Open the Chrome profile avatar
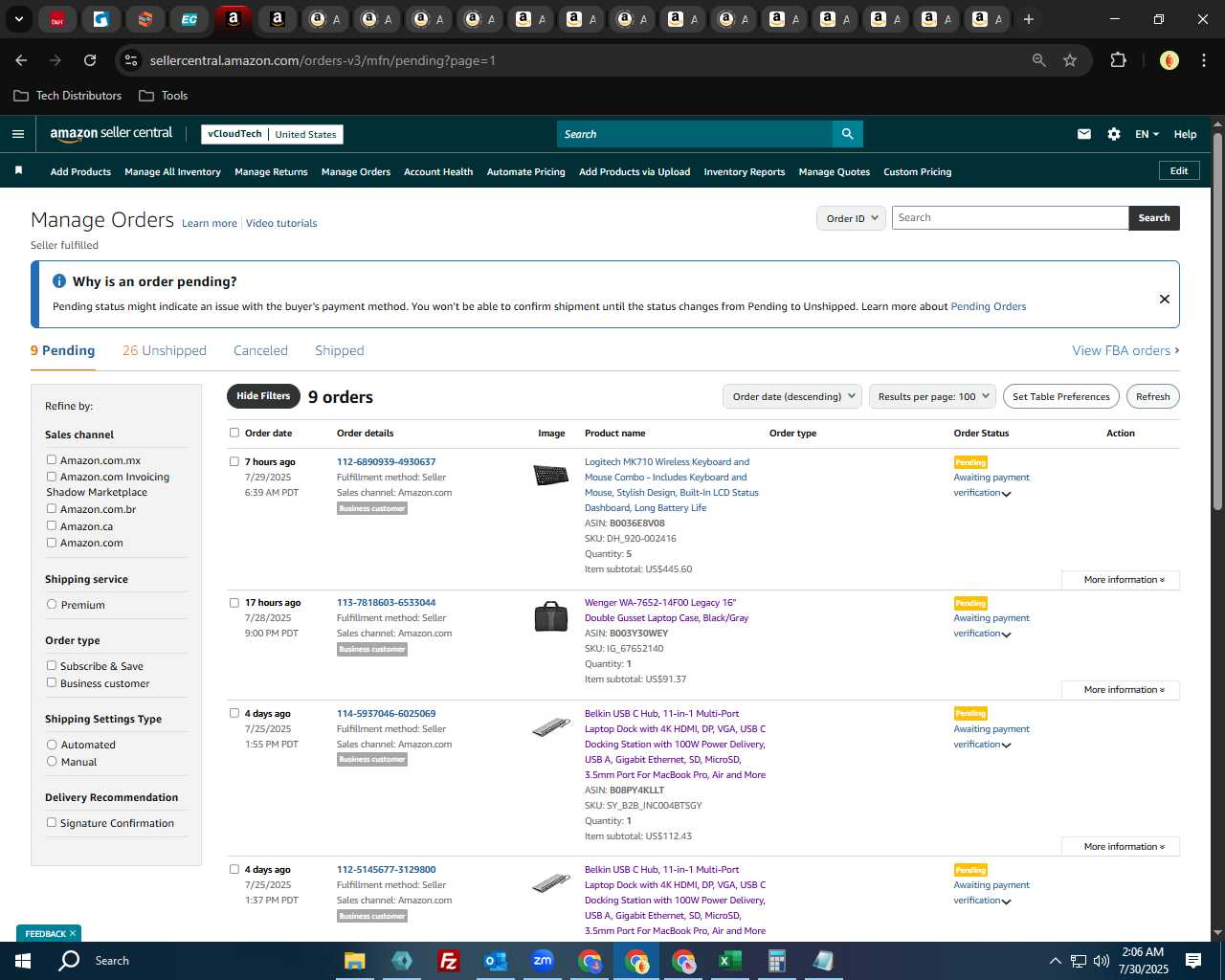The height and width of the screenshot is (980, 1225). click(x=1169, y=60)
